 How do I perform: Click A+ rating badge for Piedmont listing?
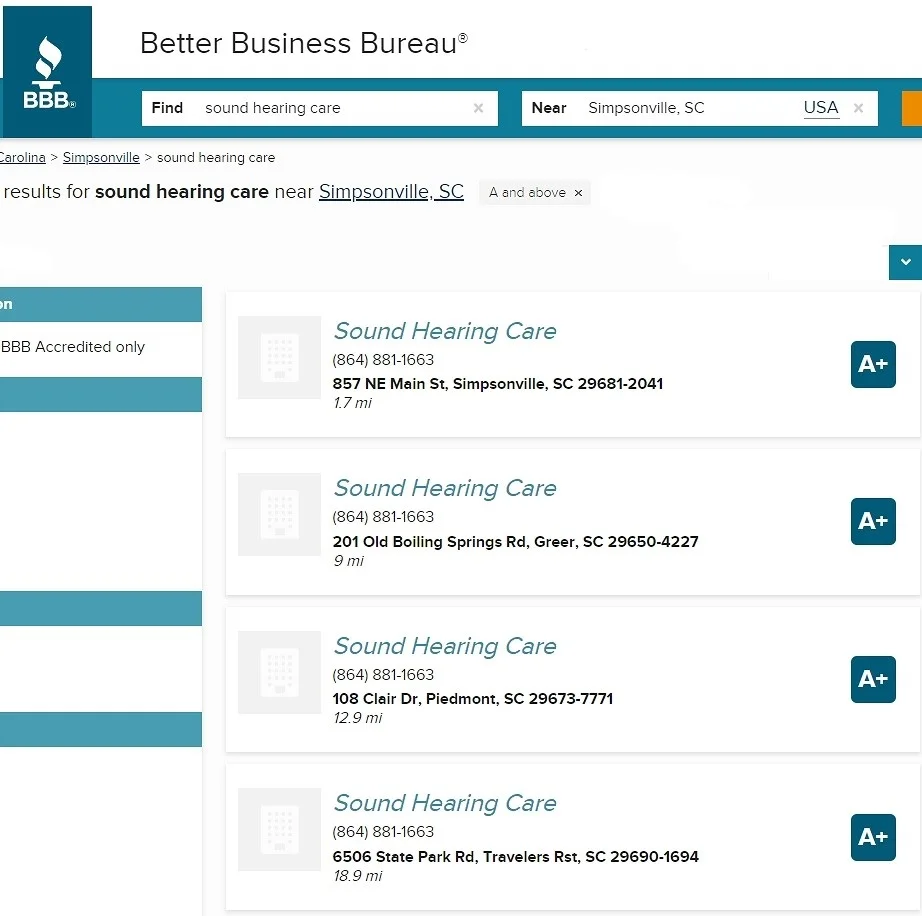(873, 680)
